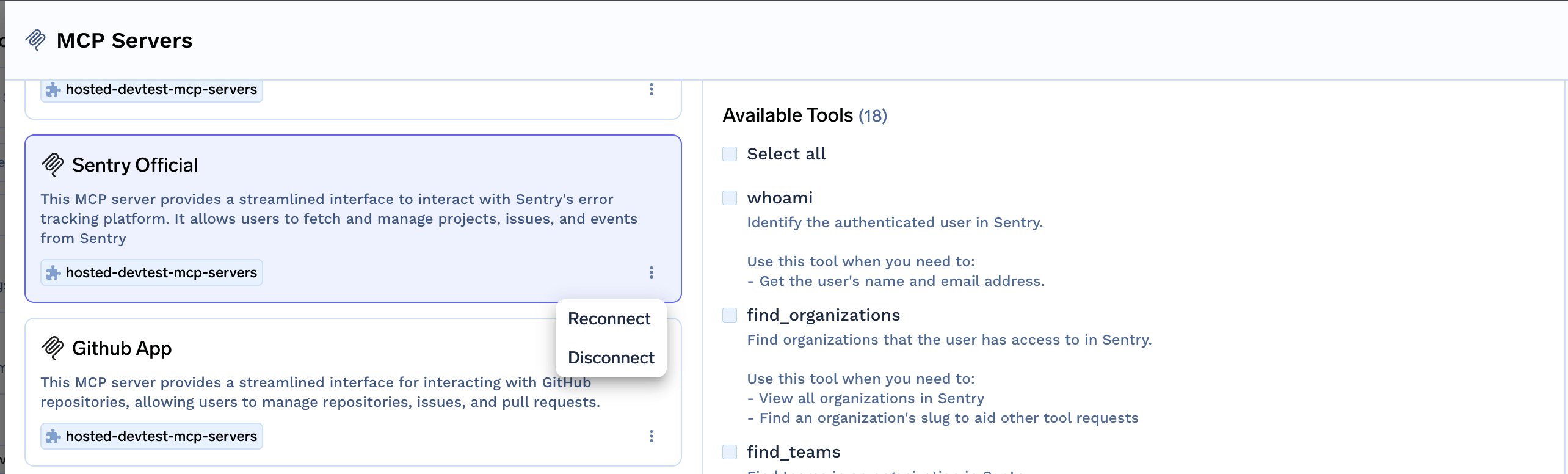
Task: Click the MCP Servers header logo icon
Action: point(35,40)
